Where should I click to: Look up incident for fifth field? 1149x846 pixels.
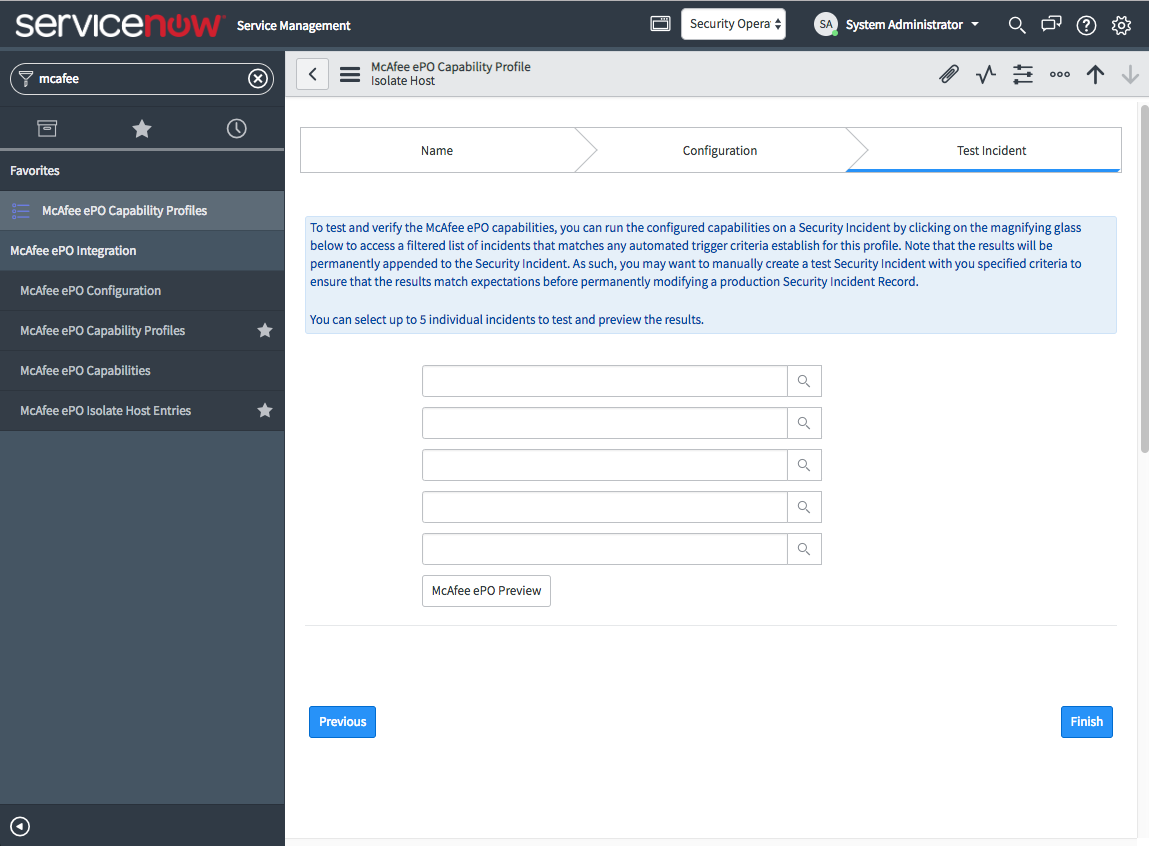[804, 549]
